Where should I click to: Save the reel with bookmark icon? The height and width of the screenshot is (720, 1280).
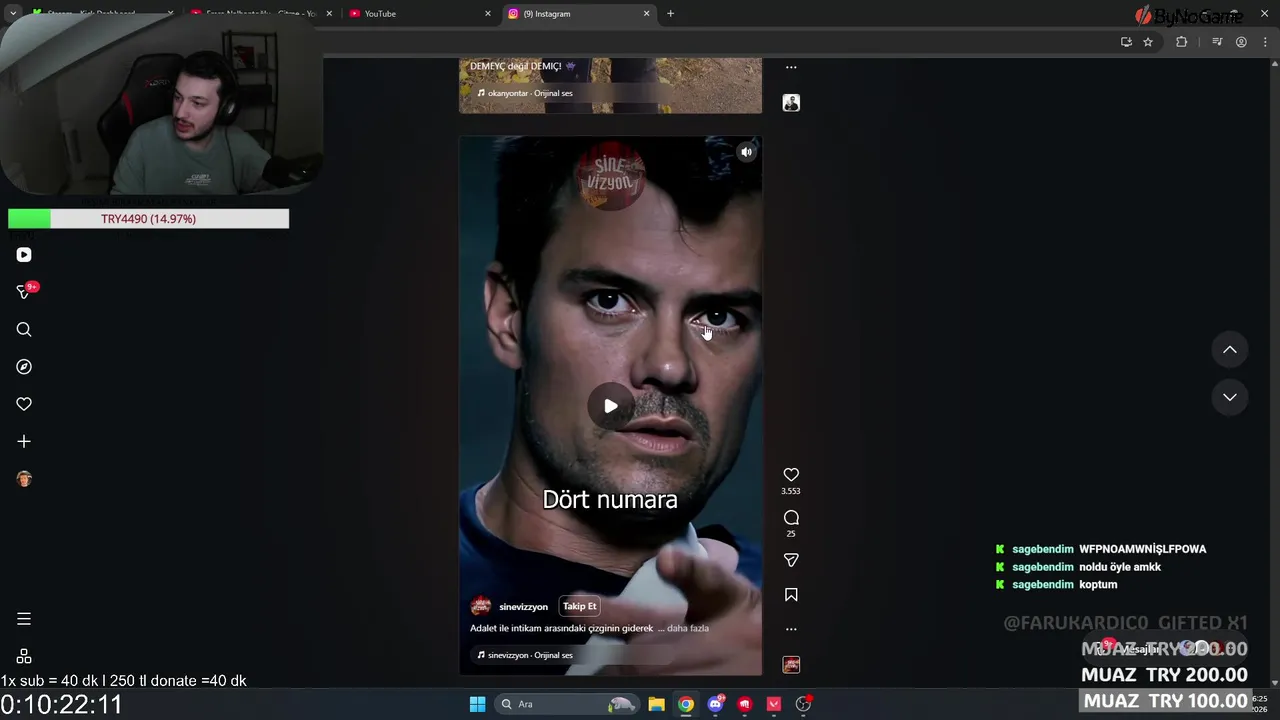[791, 595]
